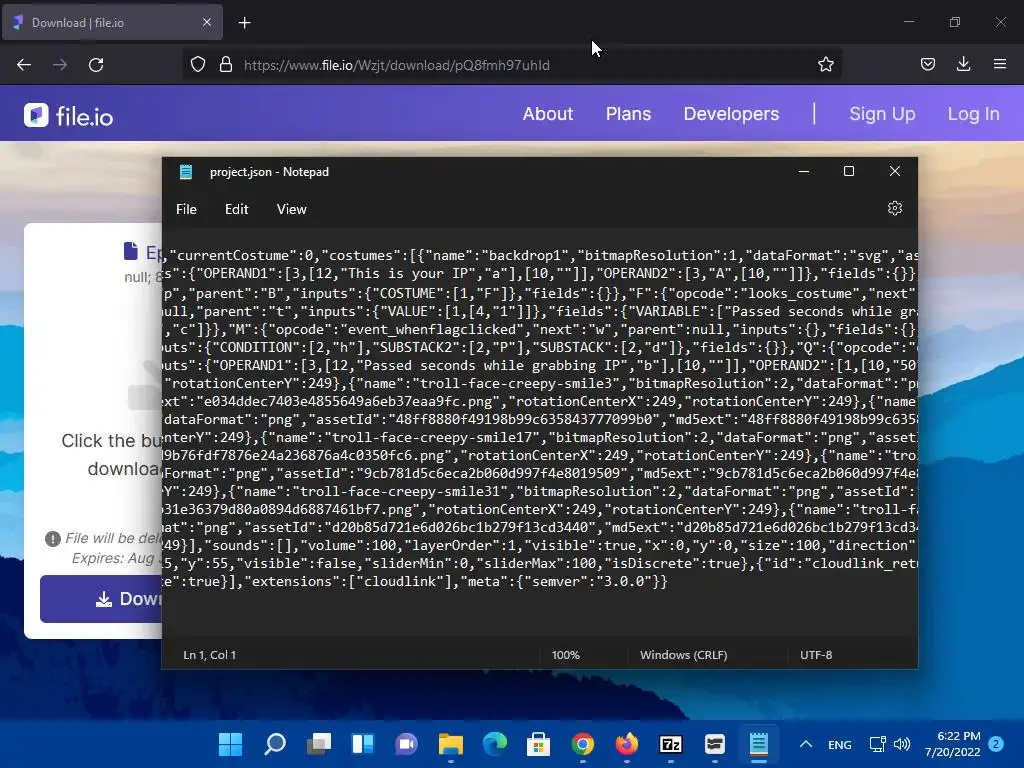Open File Explorer from taskbar
1024x768 pixels.
click(x=451, y=744)
